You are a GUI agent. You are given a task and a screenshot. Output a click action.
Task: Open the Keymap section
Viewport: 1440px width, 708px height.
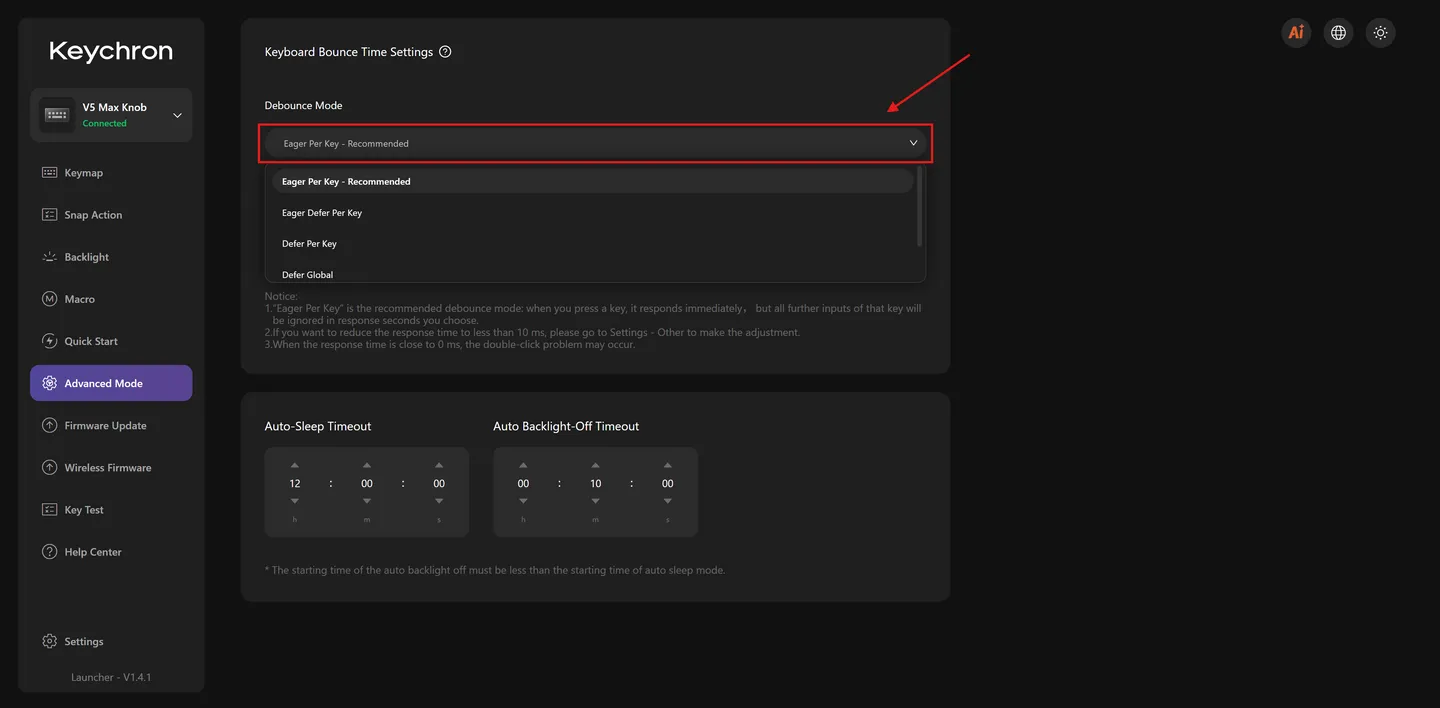(x=111, y=173)
